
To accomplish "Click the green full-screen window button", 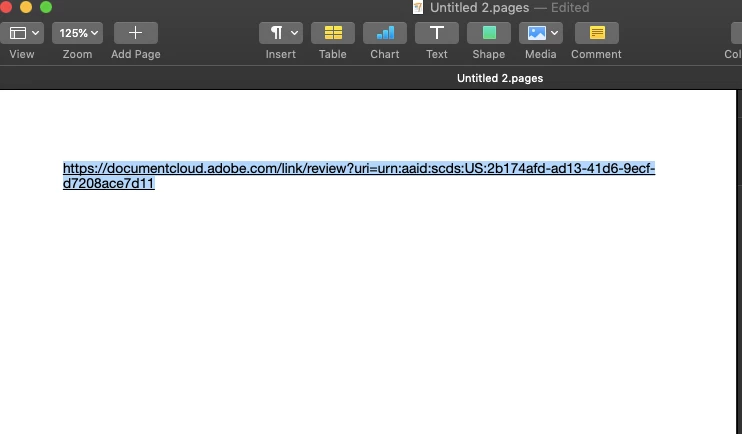I will [46, 7].
